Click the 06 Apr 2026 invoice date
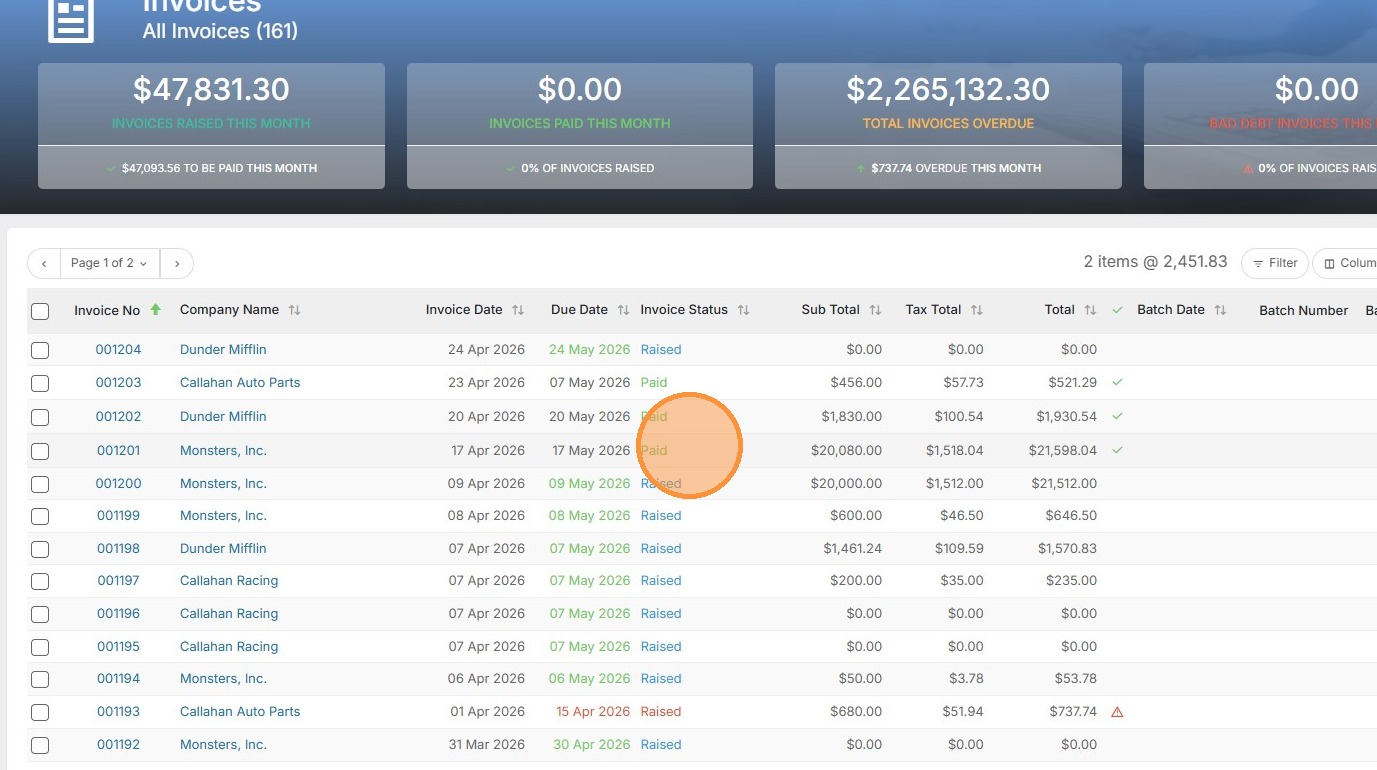This screenshot has width=1377, height=770. coord(486,678)
